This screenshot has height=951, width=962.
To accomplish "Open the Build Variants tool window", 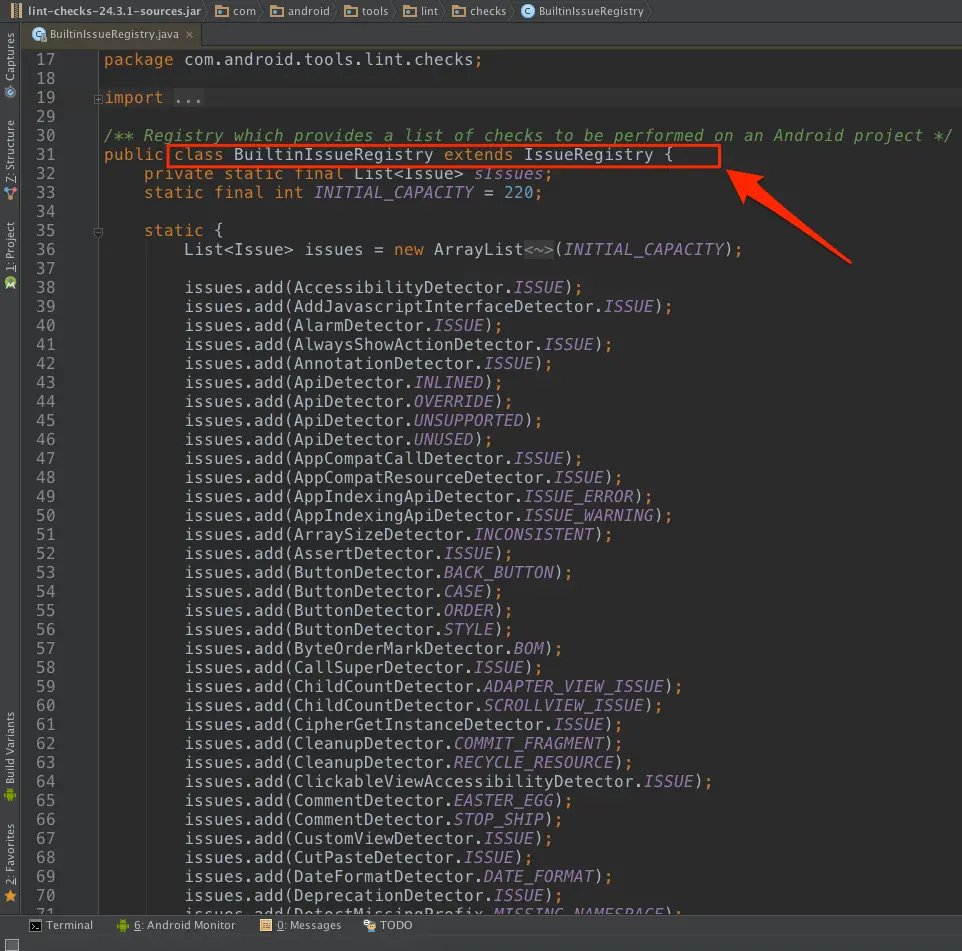I will click(x=10, y=756).
